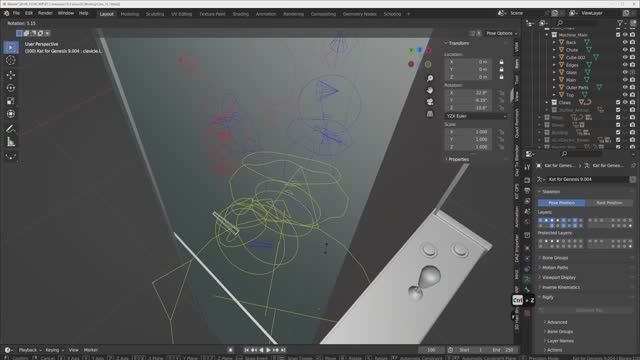Select the Scale tool
Viewport: 640px width, 360px height.
11,101
